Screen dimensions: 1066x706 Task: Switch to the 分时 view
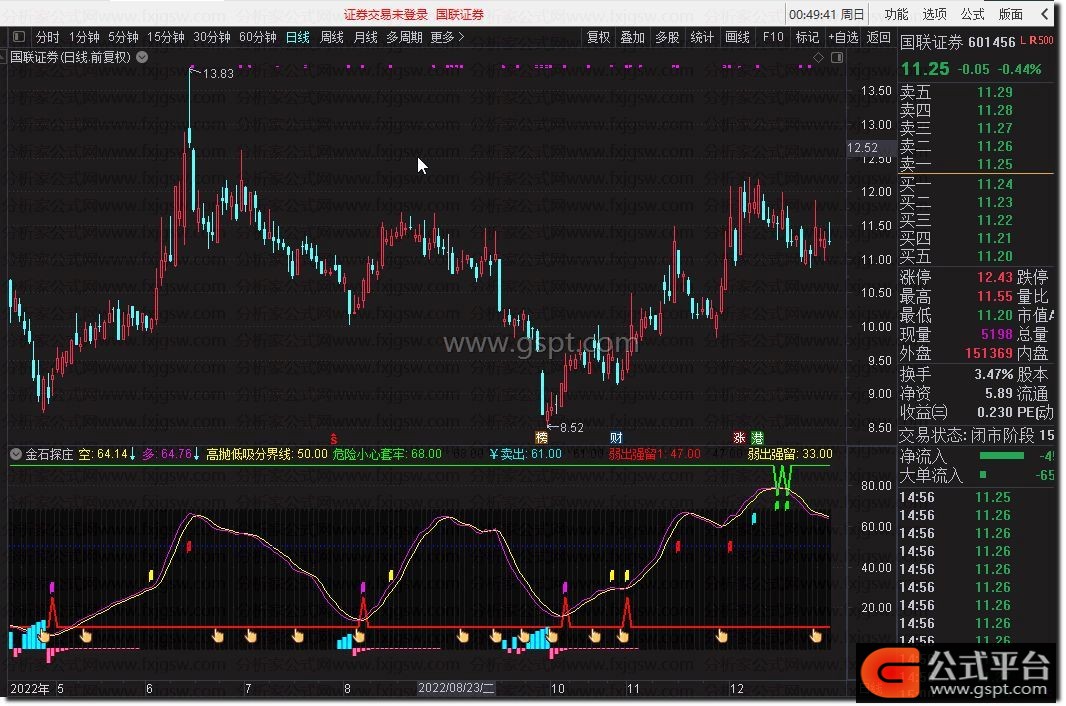point(48,37)
